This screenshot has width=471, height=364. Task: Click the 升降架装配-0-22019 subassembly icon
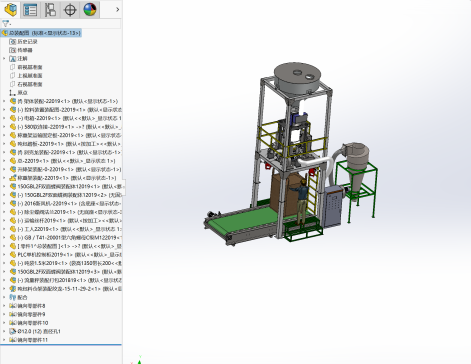(x=13, y=169)
